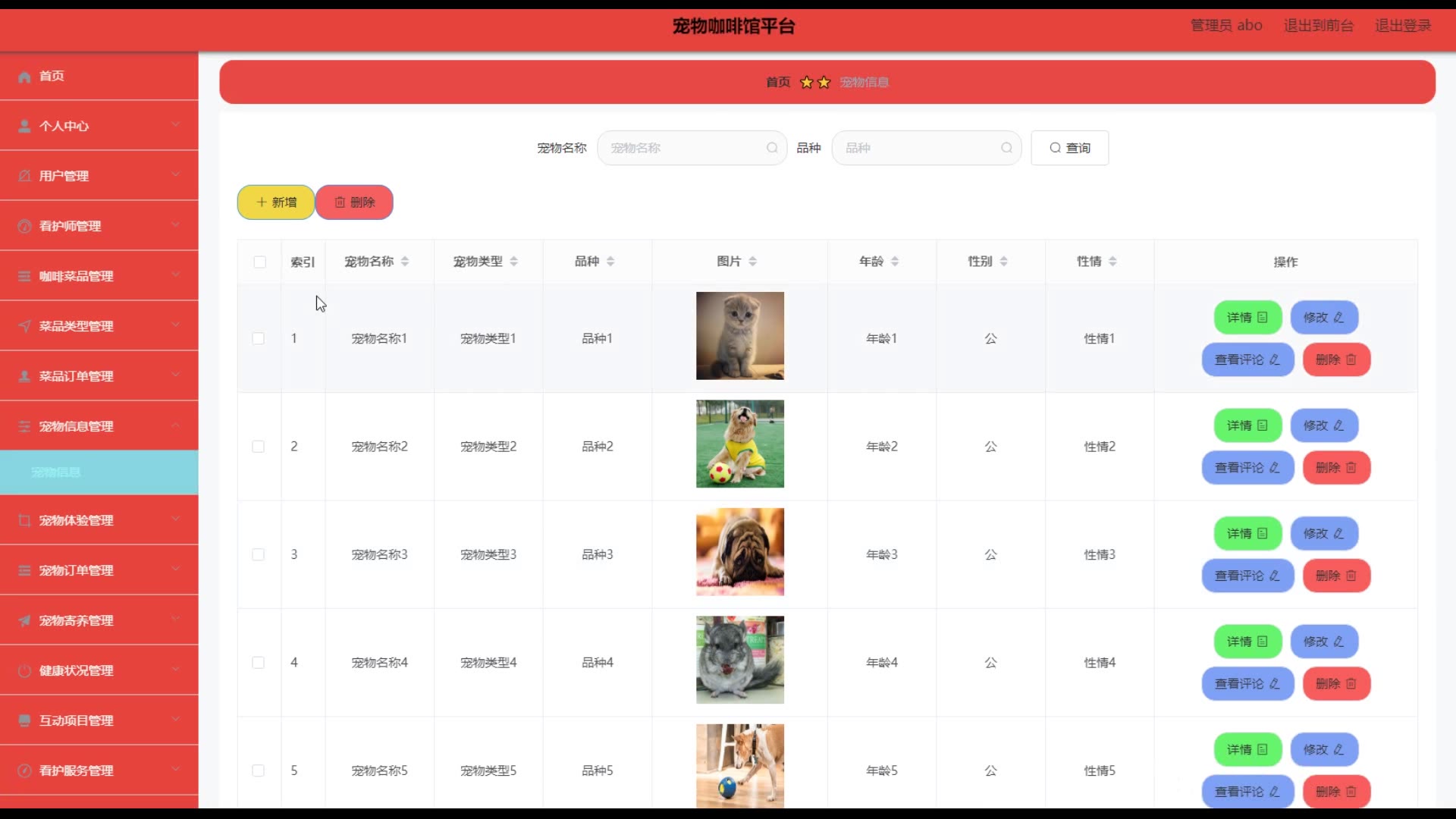Click 退出登录 link in header

[x=1403, y=26]
